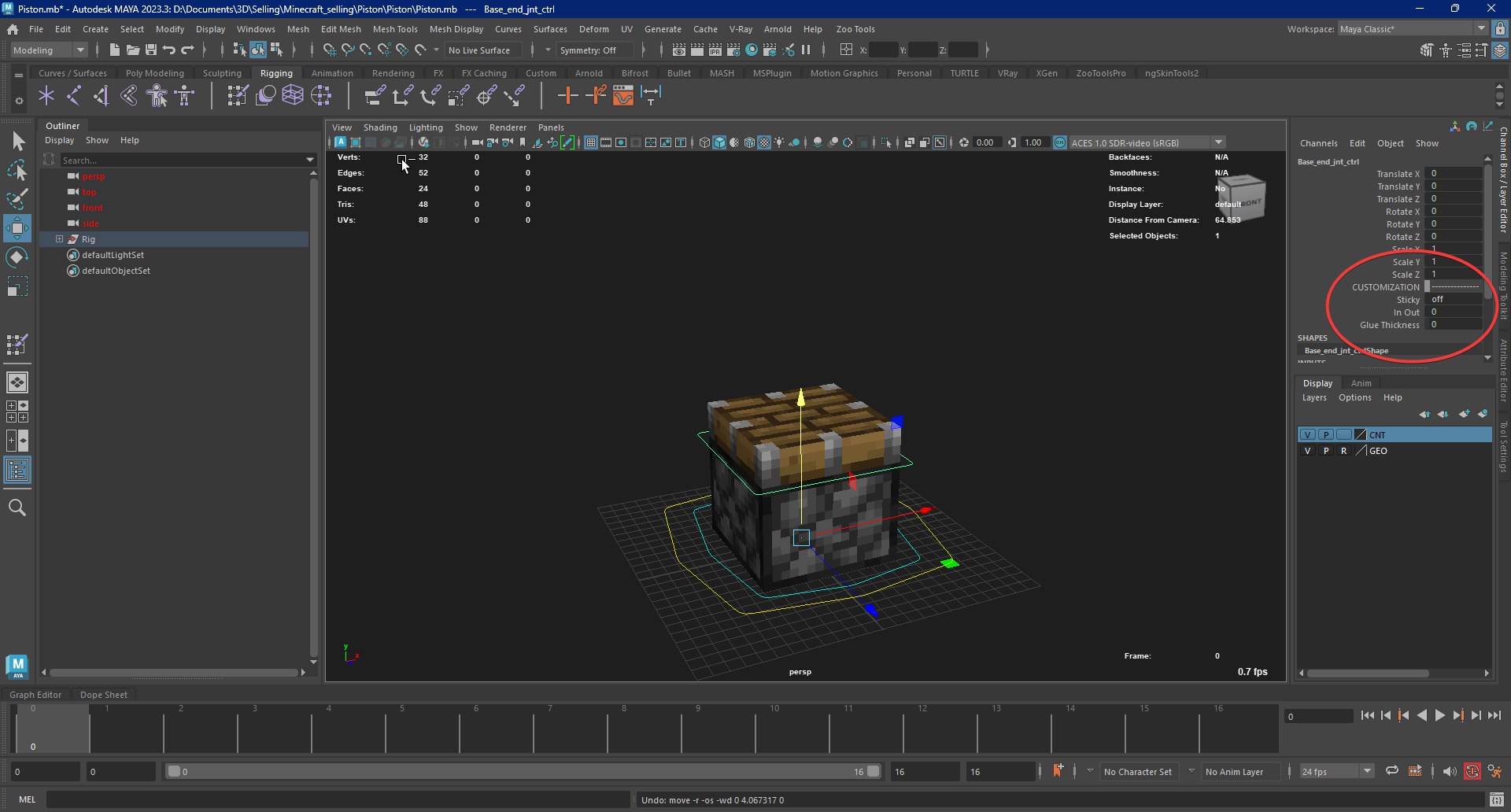Click the Save Scene disk icon

[x=151, y=50]
